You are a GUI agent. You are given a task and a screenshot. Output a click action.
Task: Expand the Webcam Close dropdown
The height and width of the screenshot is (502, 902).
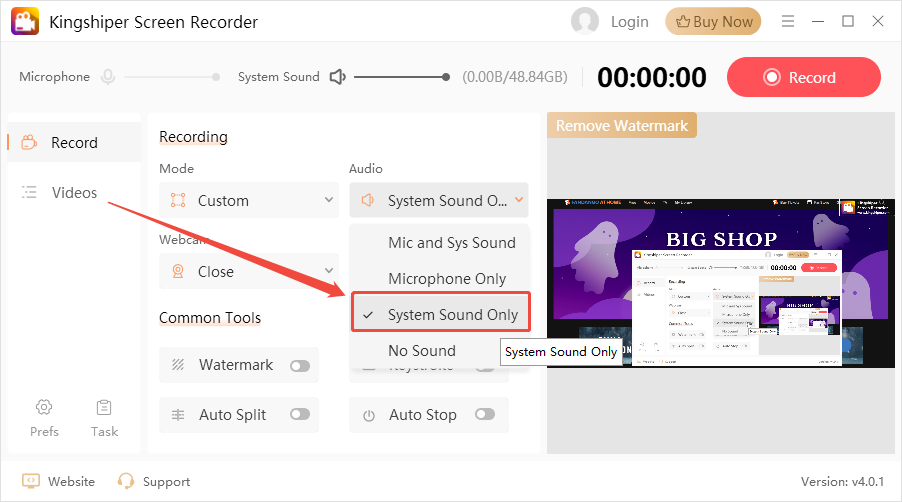[249, 271]
